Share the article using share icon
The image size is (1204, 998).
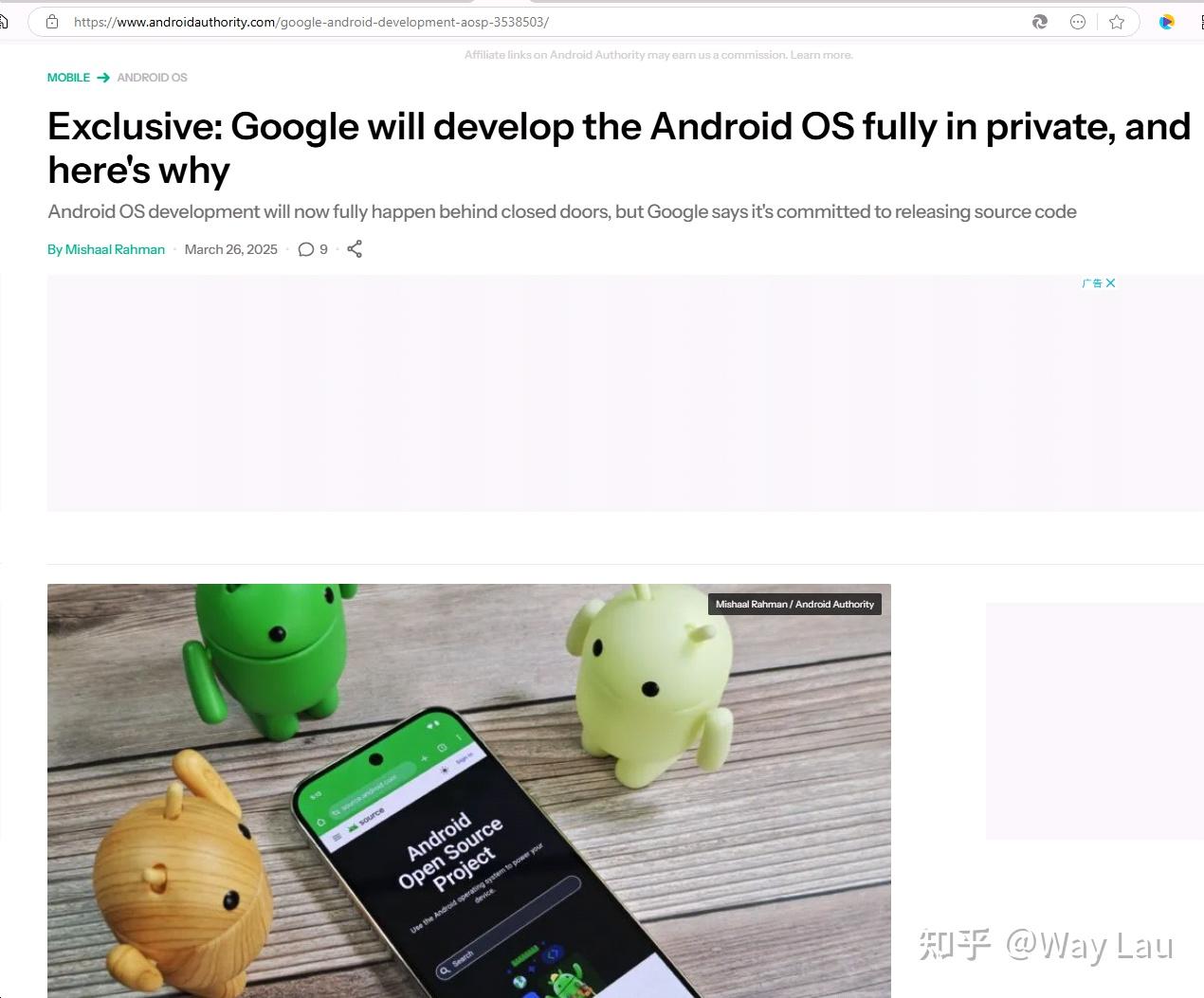pyautogui.click(x=355, y=249)
